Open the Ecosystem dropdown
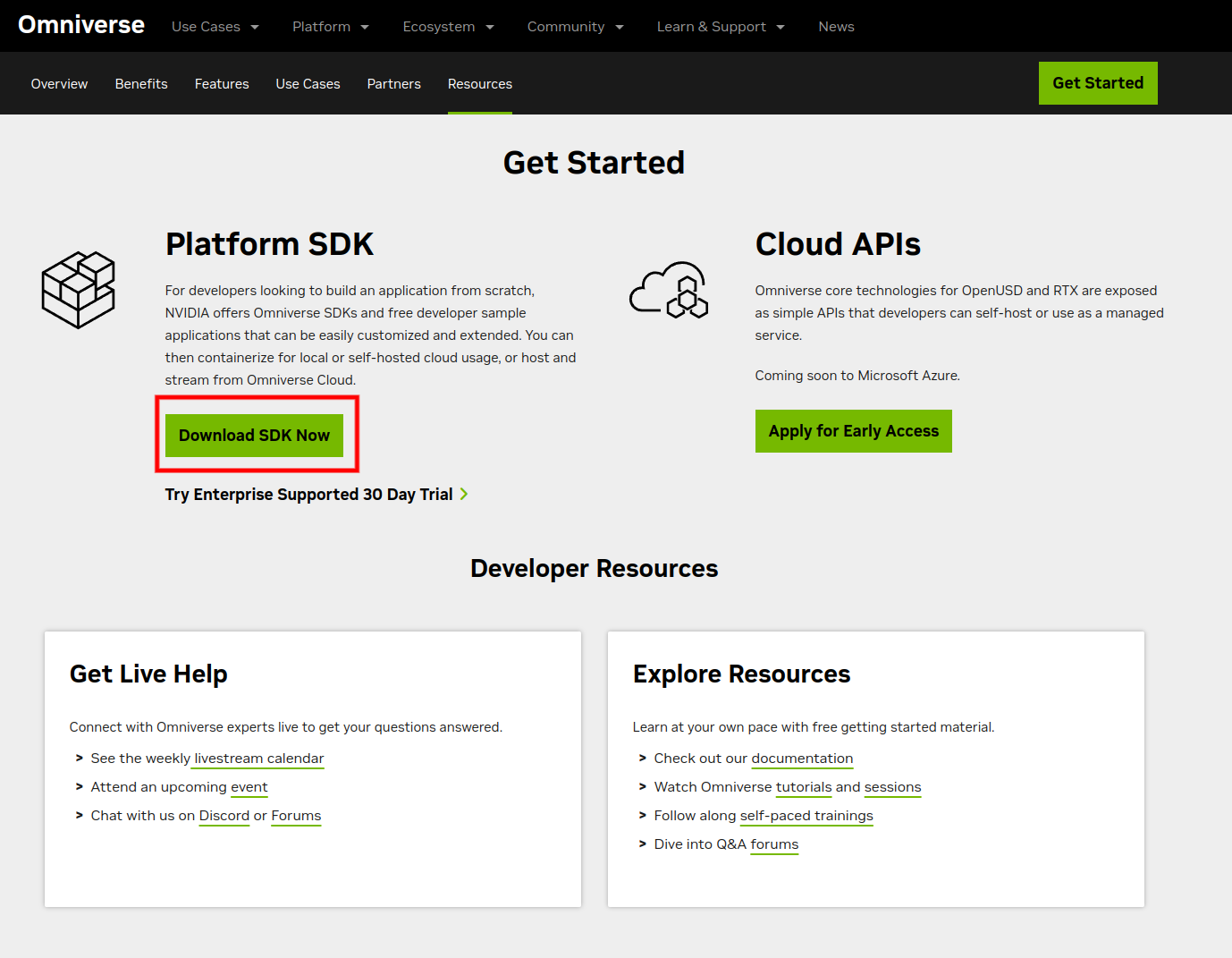The height and width of the screenshot is (958, 1232). [449, 27]
